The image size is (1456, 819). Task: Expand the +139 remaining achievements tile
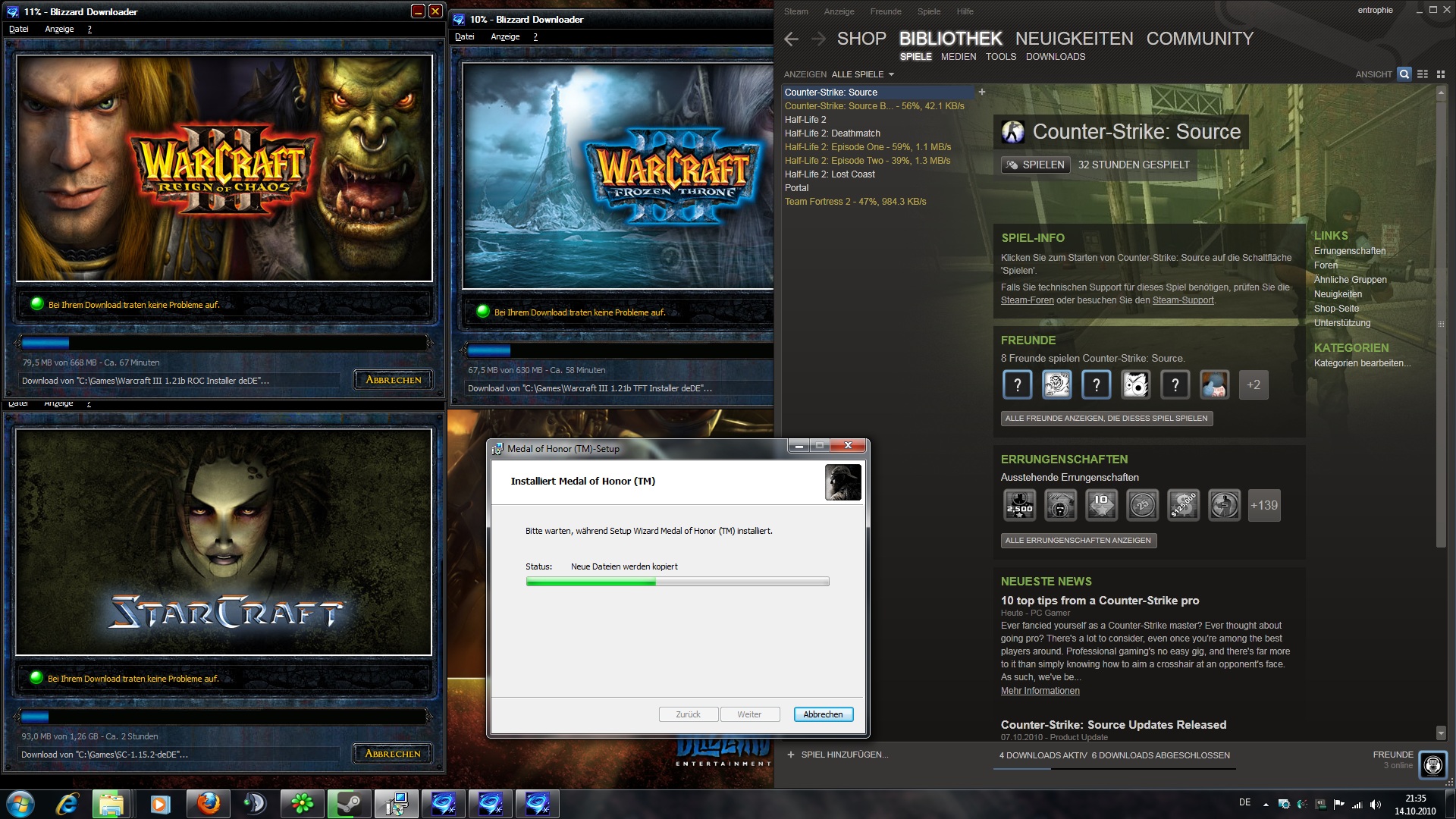1263,505
